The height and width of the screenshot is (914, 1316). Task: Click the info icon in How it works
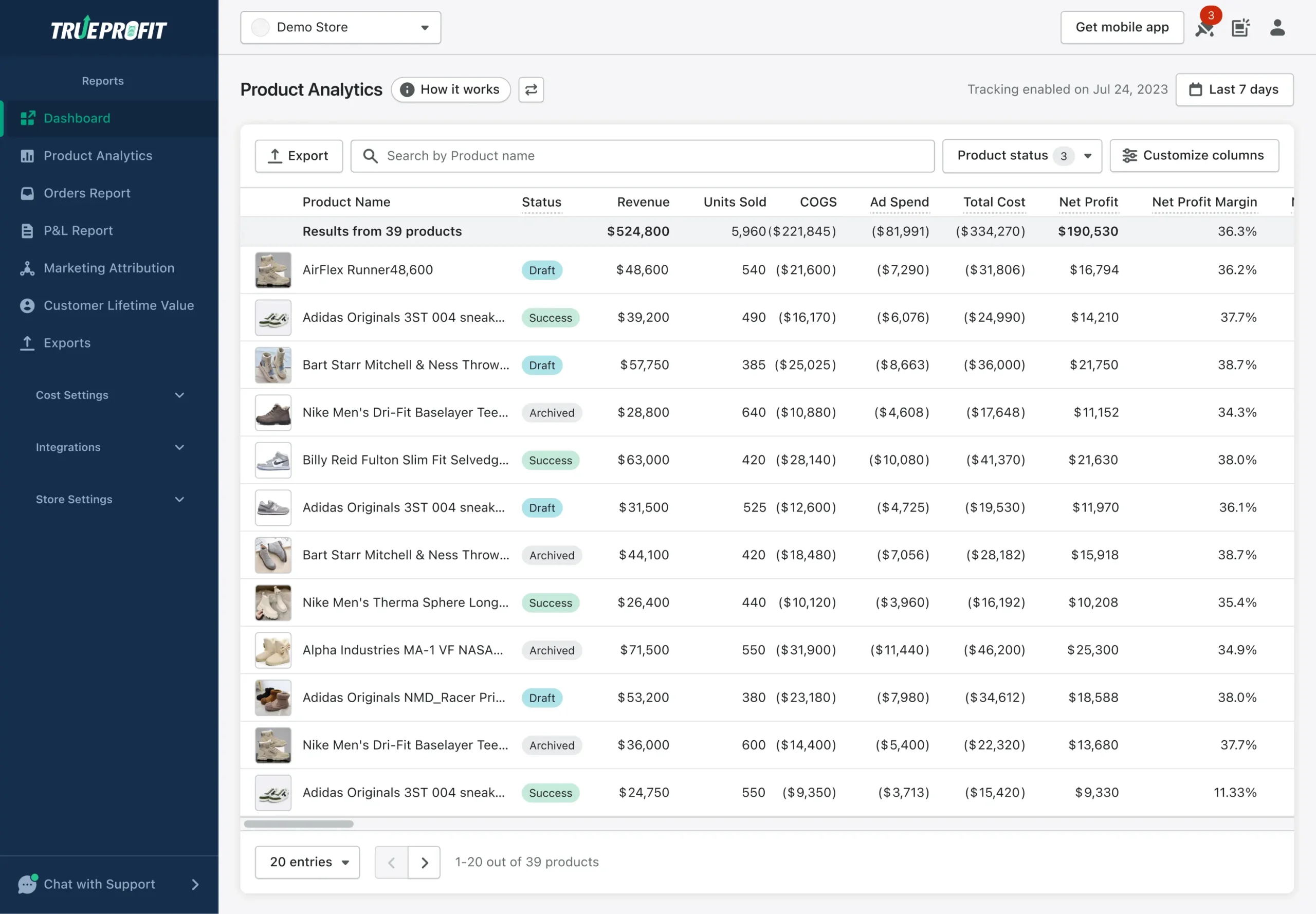click(407, 90)
